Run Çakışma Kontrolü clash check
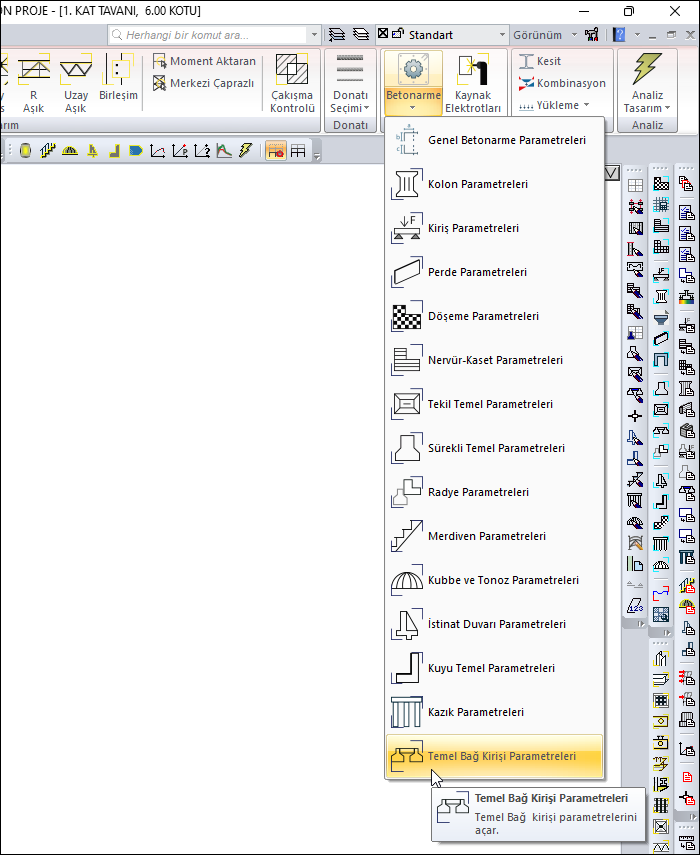Viewport: 700px width, 855px height. [292, 83]
